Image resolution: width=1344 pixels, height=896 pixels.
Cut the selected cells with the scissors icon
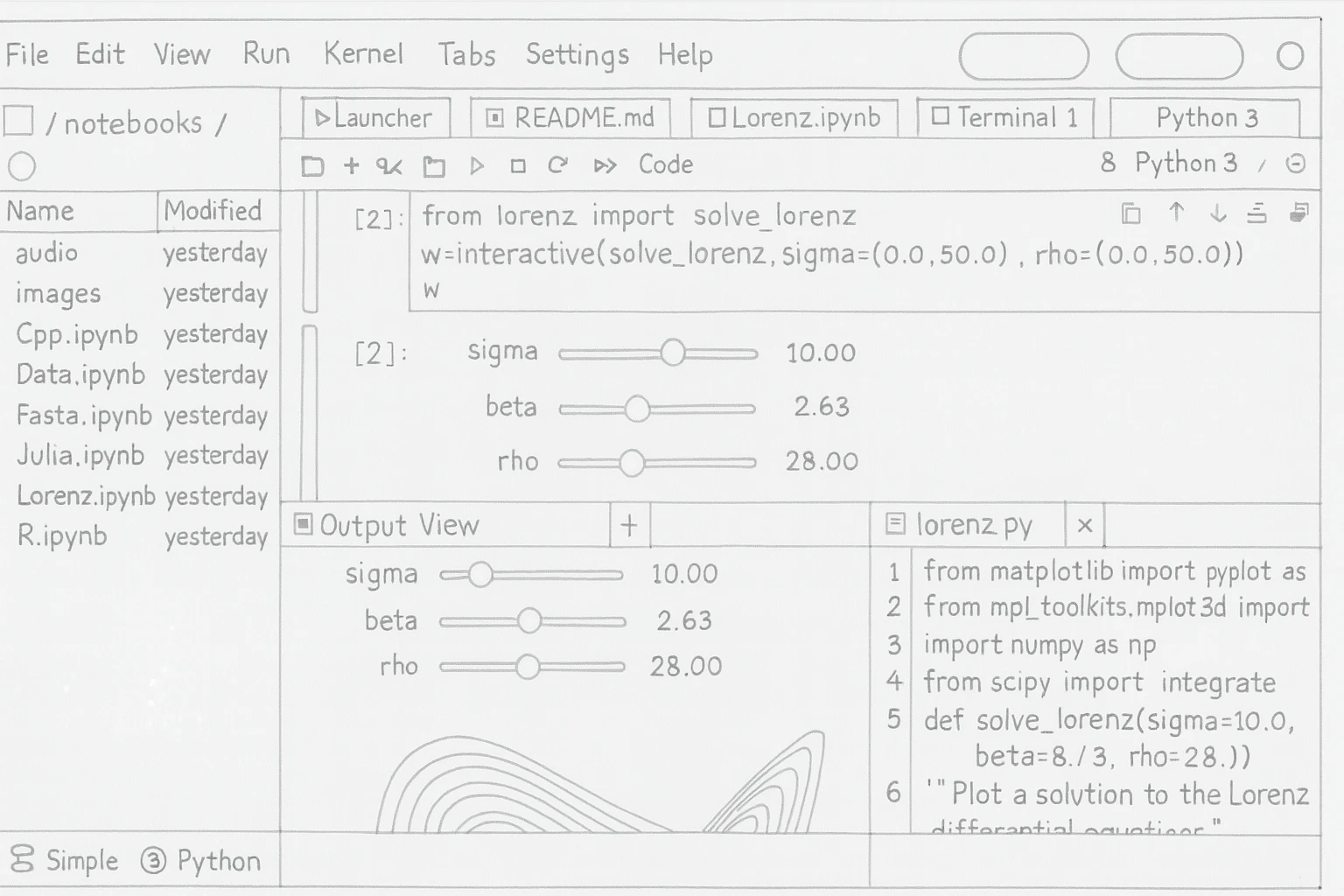pyautogui.click(x=391, y=164)
